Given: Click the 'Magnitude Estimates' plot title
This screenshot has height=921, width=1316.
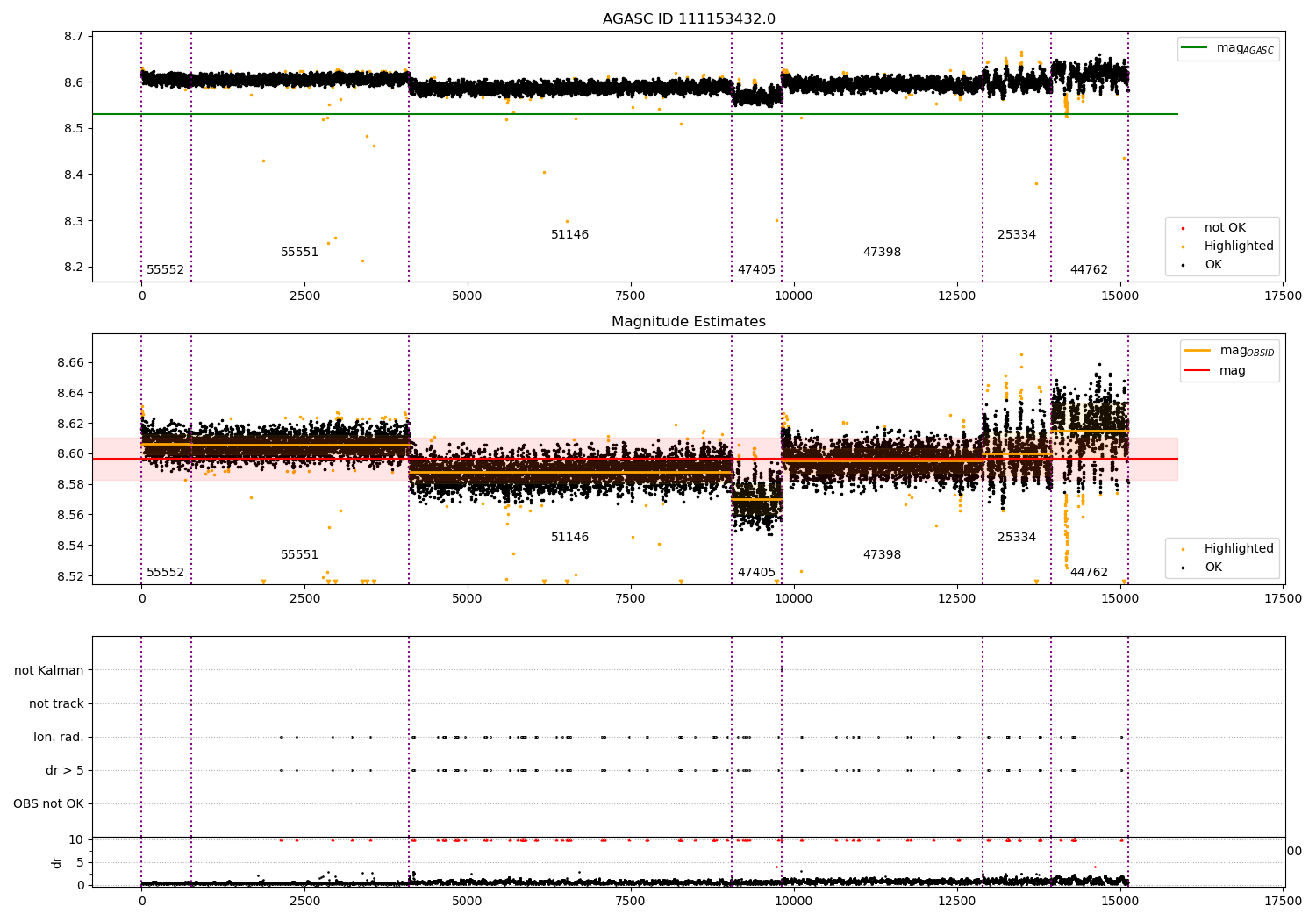Looking at the screenshot, I should (x=689, y=322).
